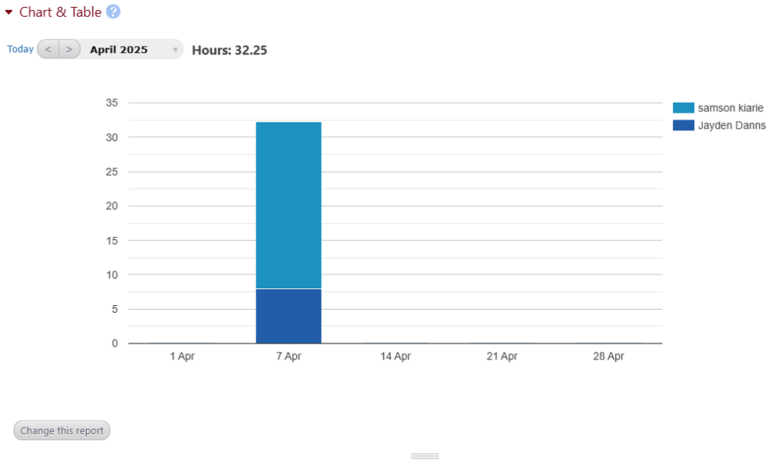
Task: Collapse the Chart & Table section triangle
Action: (x=9, y=13)
